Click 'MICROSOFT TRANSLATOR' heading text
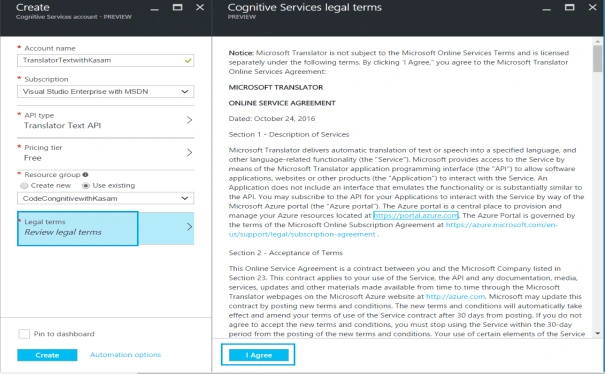Viewport: 605px width, 374px height. click(276, 87)
